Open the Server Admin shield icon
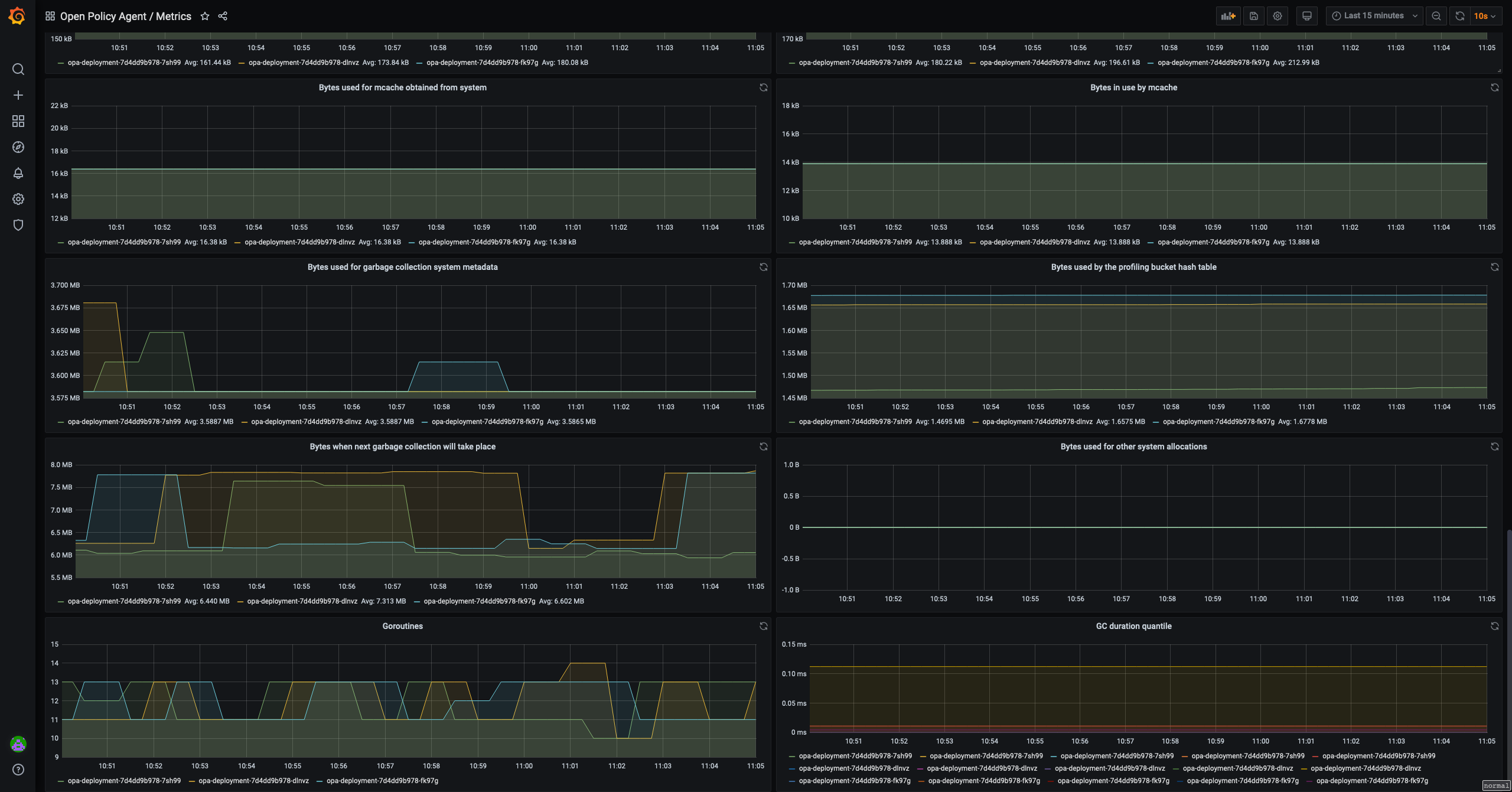This screenshot has height=792, width=1512. pyautogui.click(x=18, y=225)
